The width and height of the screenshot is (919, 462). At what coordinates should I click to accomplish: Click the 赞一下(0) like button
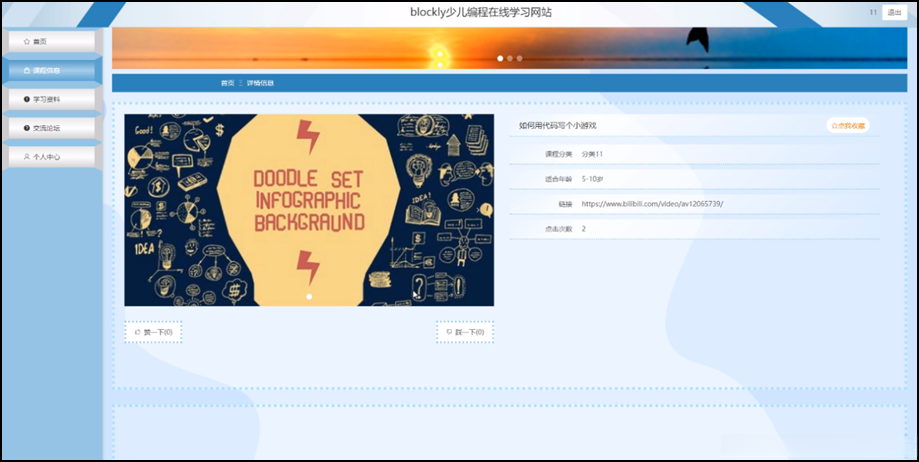click(x=154, y=332)
